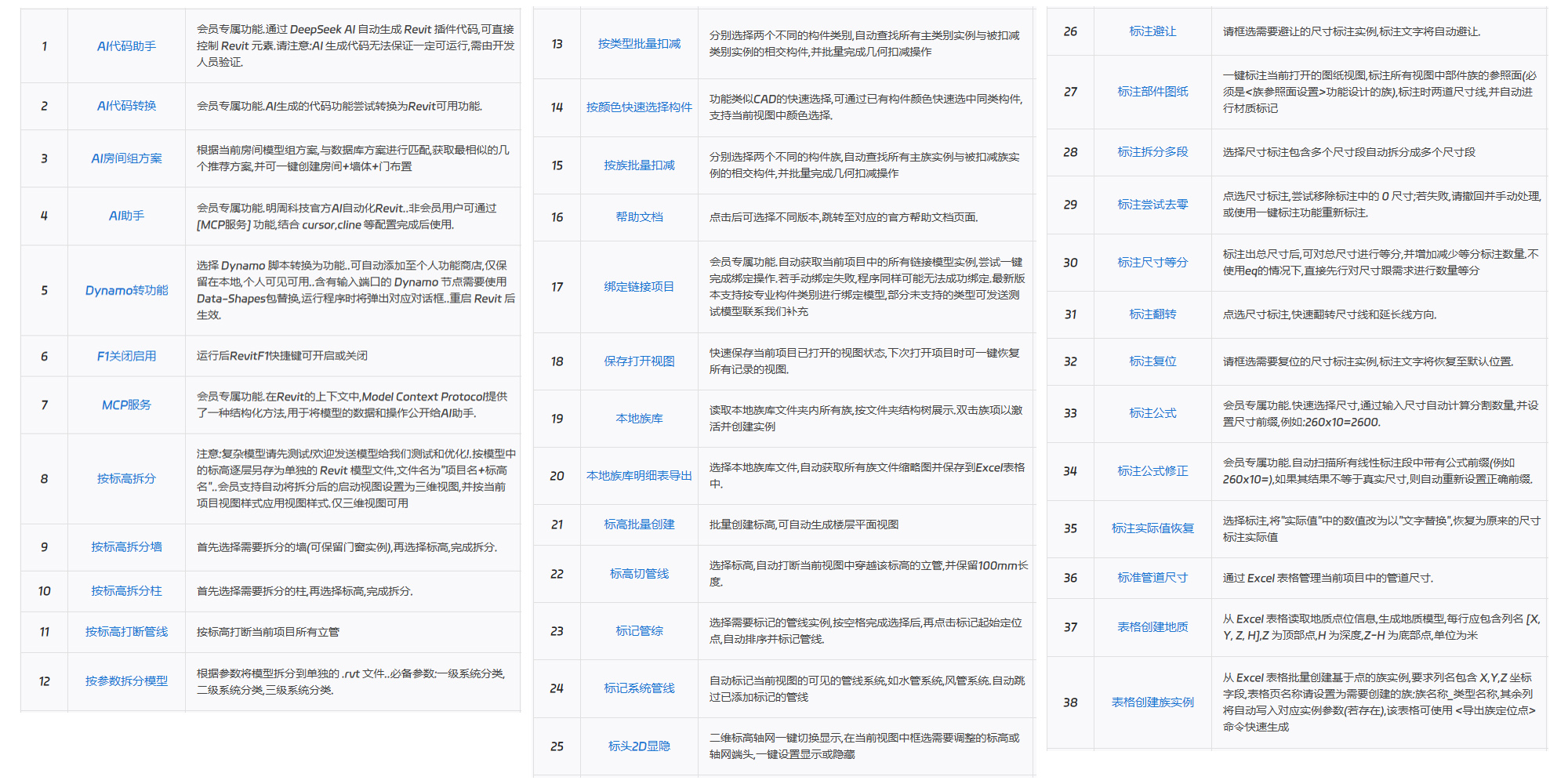Click the 本地族库明细表导出 link

(639, 475)
